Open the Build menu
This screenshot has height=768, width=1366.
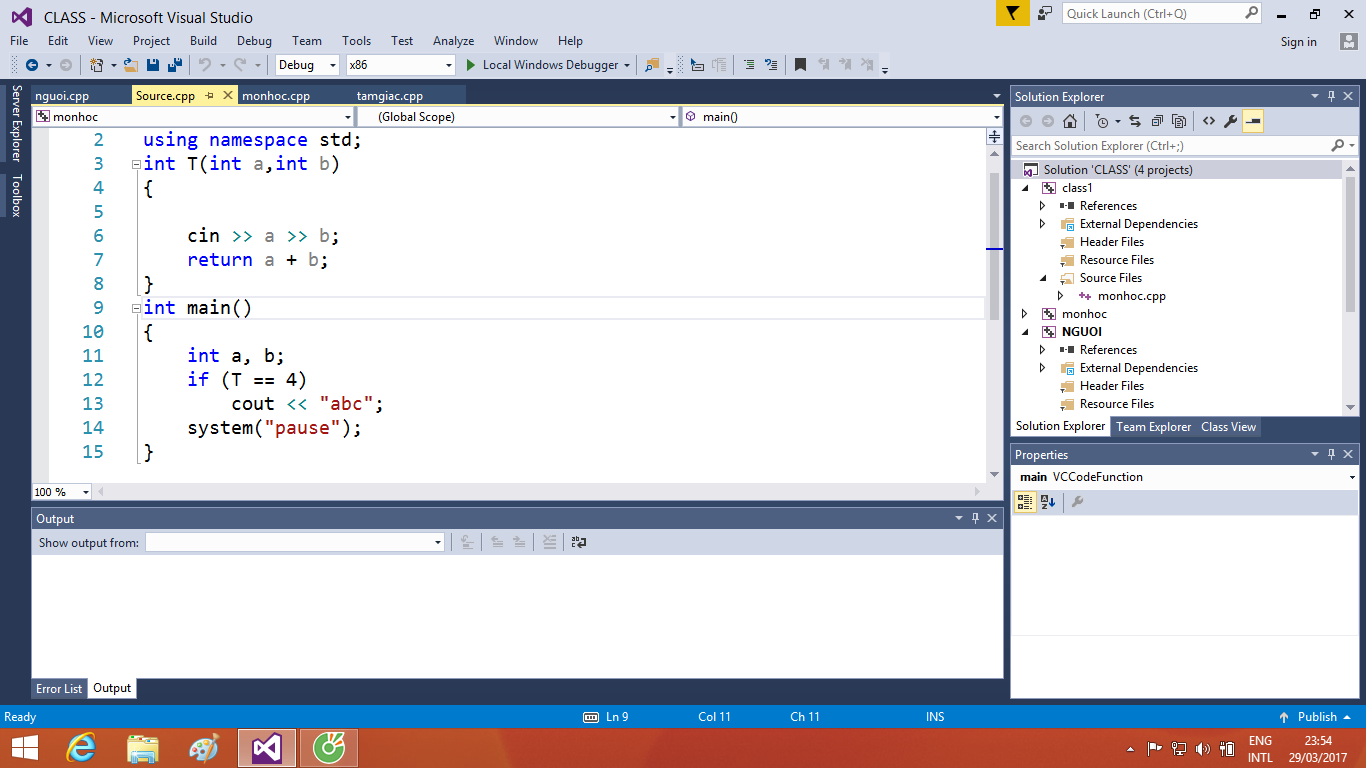pos(203,41)
